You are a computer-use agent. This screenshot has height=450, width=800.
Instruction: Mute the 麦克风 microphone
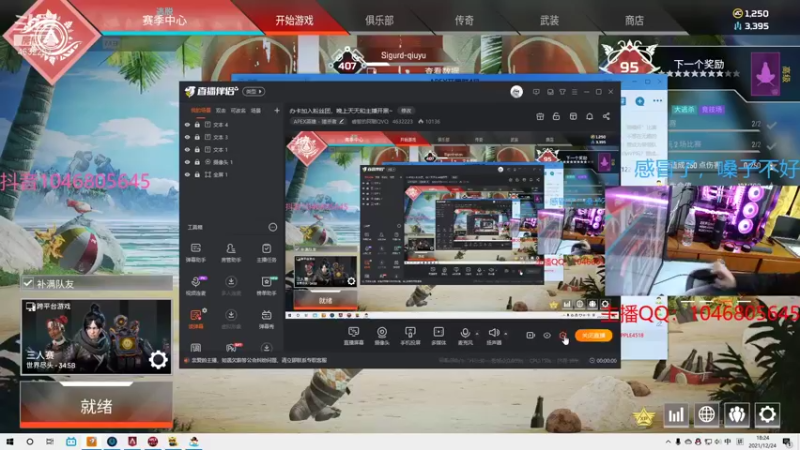pyautogui.click(x=465, y=335)
